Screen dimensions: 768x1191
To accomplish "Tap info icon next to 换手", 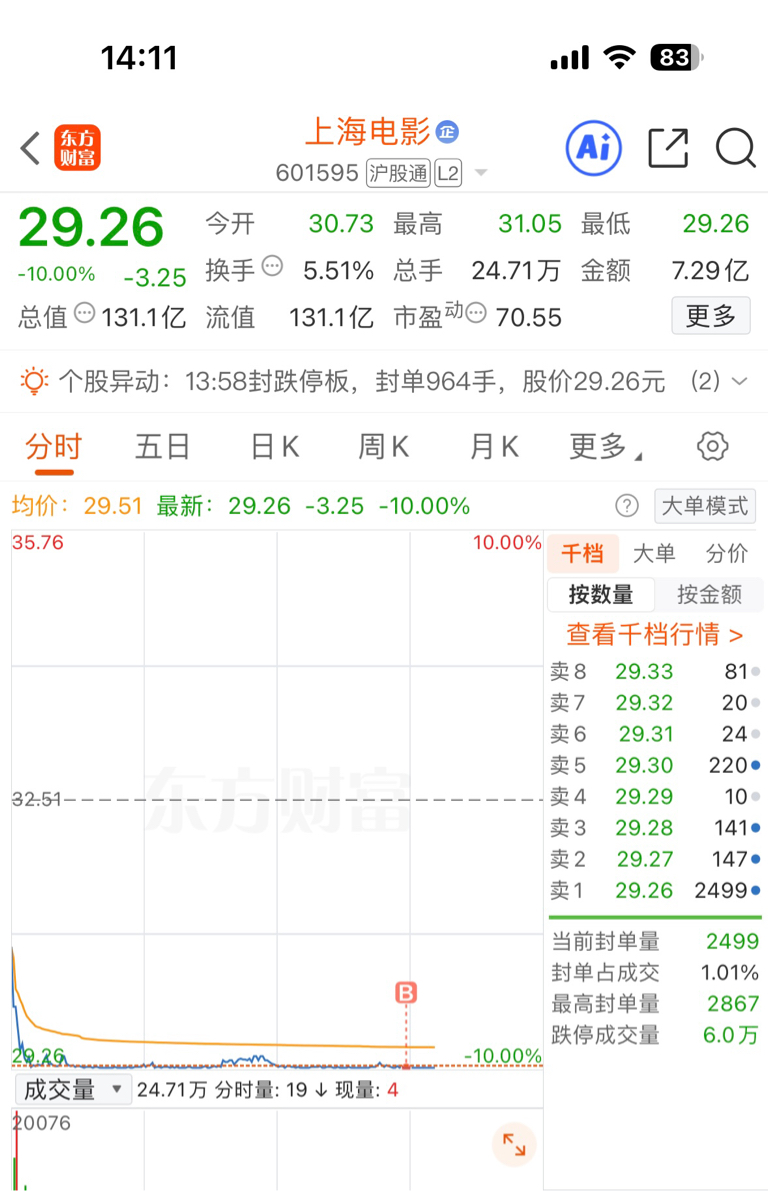I will tap(272, 267).
